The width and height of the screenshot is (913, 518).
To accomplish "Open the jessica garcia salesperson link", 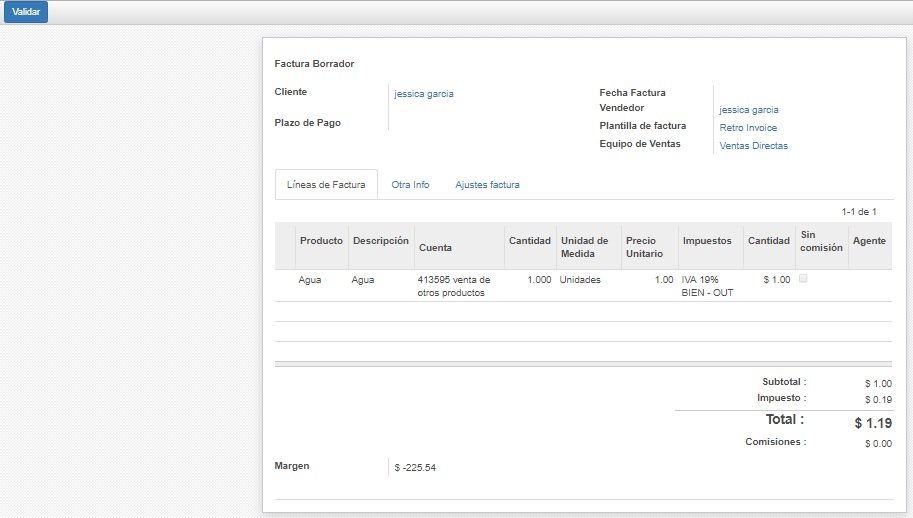I will click(749, 110).
